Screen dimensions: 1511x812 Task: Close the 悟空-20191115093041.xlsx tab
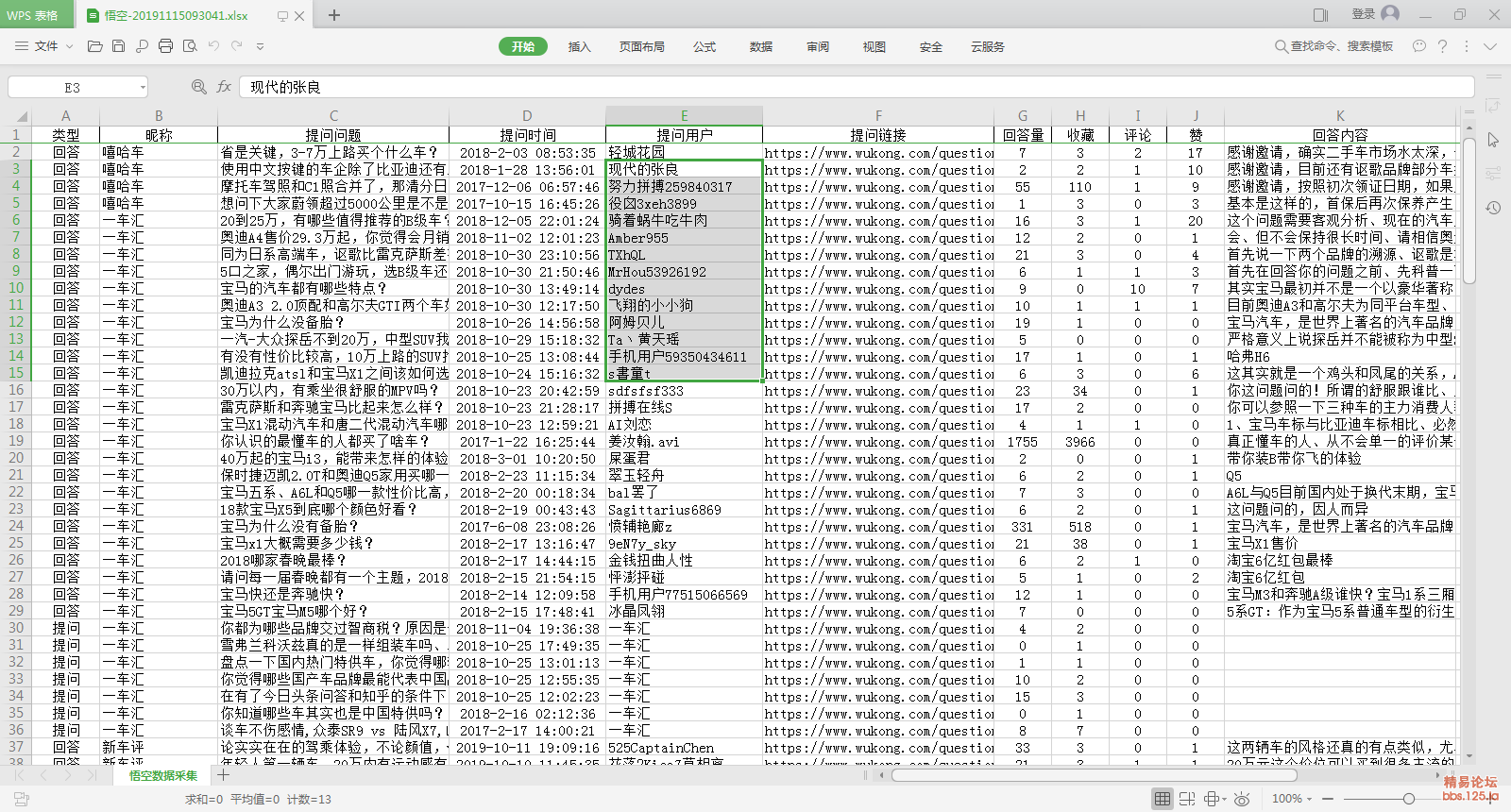(299, 15)
